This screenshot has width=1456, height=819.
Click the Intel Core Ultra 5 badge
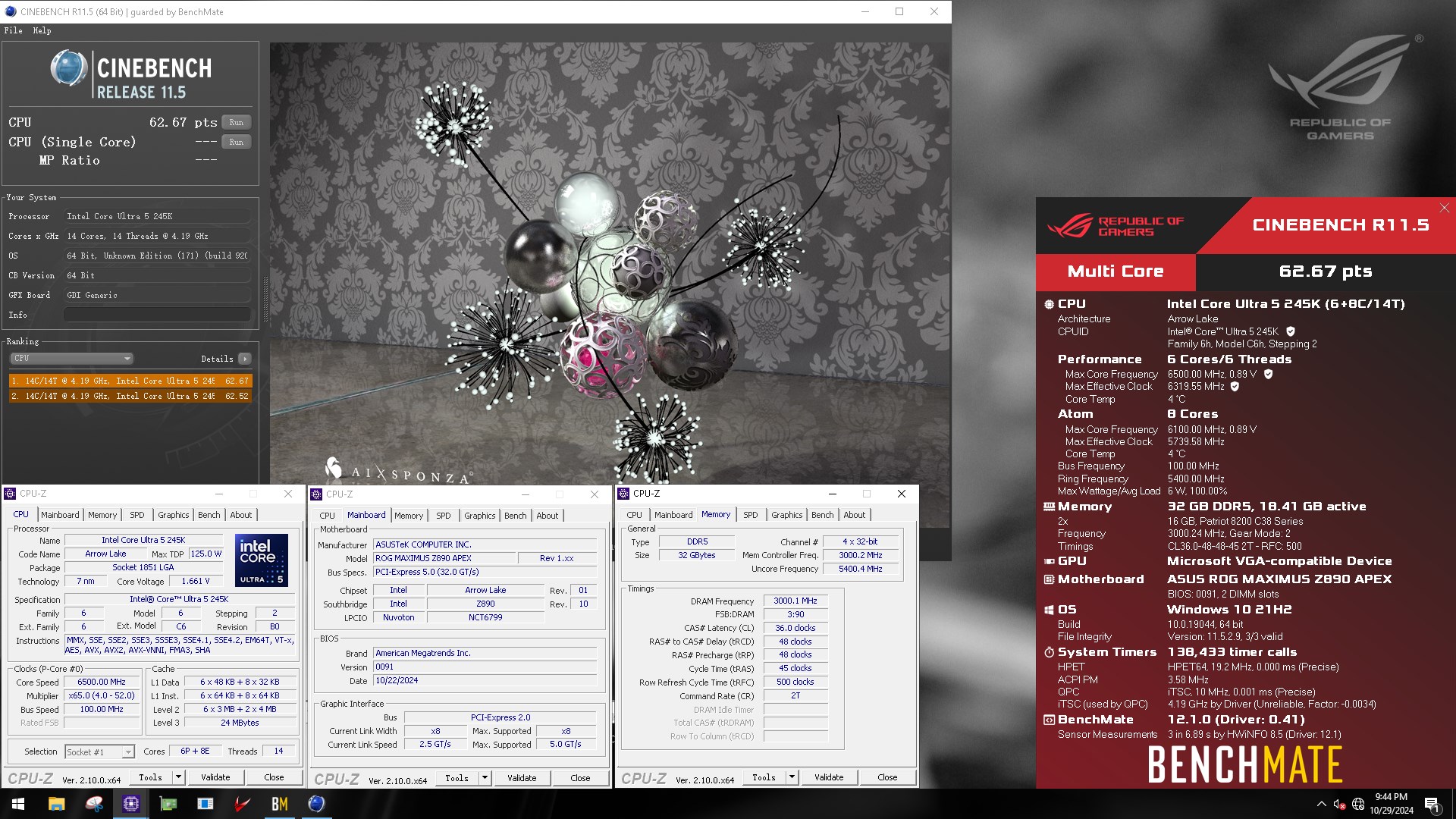[x=262, y=560]
